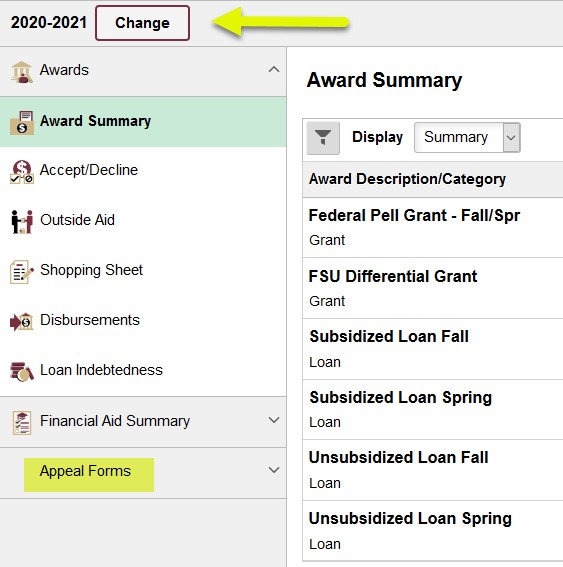The width and height of the screenshot is (563, 567).
Task: Expand the Financial Aid Summary chevron
Action: (x=274, y=420)
